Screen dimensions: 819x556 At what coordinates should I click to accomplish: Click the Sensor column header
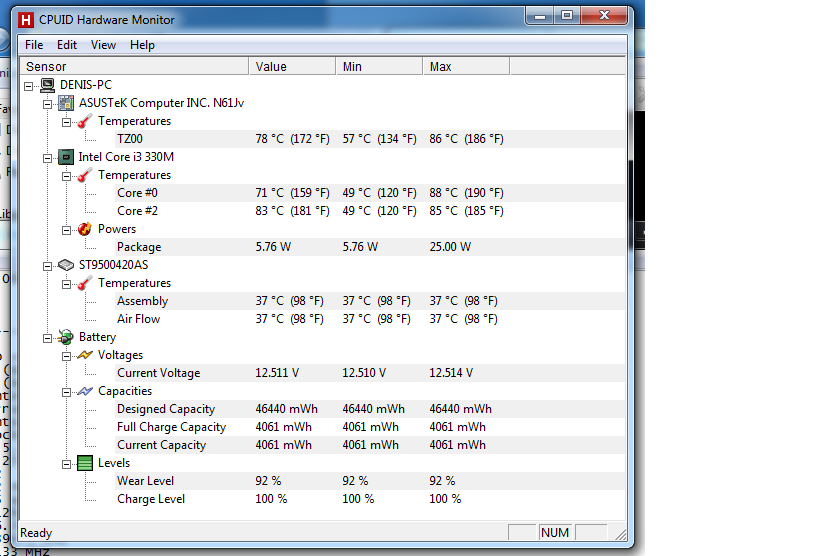click(x=134, y=66)
